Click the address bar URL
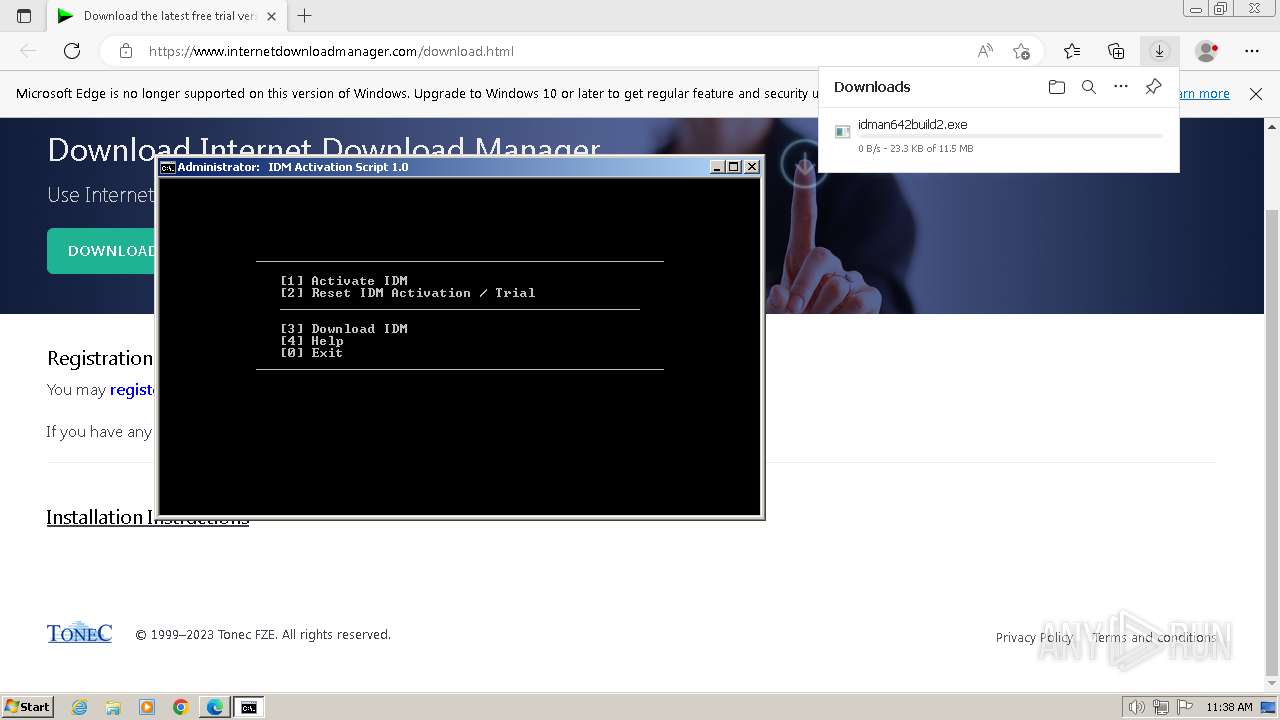The height and width of the screenshot is (720, 1280). coord(331,51)
